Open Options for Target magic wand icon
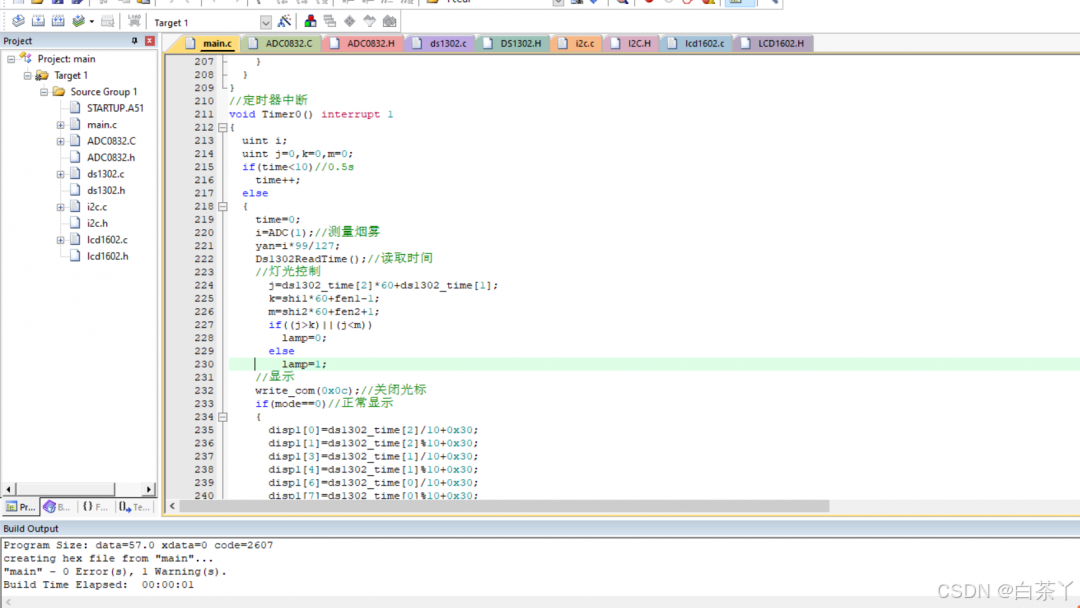 (x=285, y=21)
